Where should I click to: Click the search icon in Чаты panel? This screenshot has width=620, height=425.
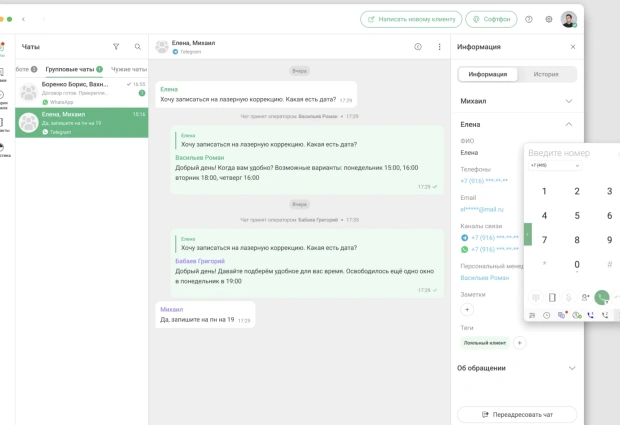(x=138, y=46)
